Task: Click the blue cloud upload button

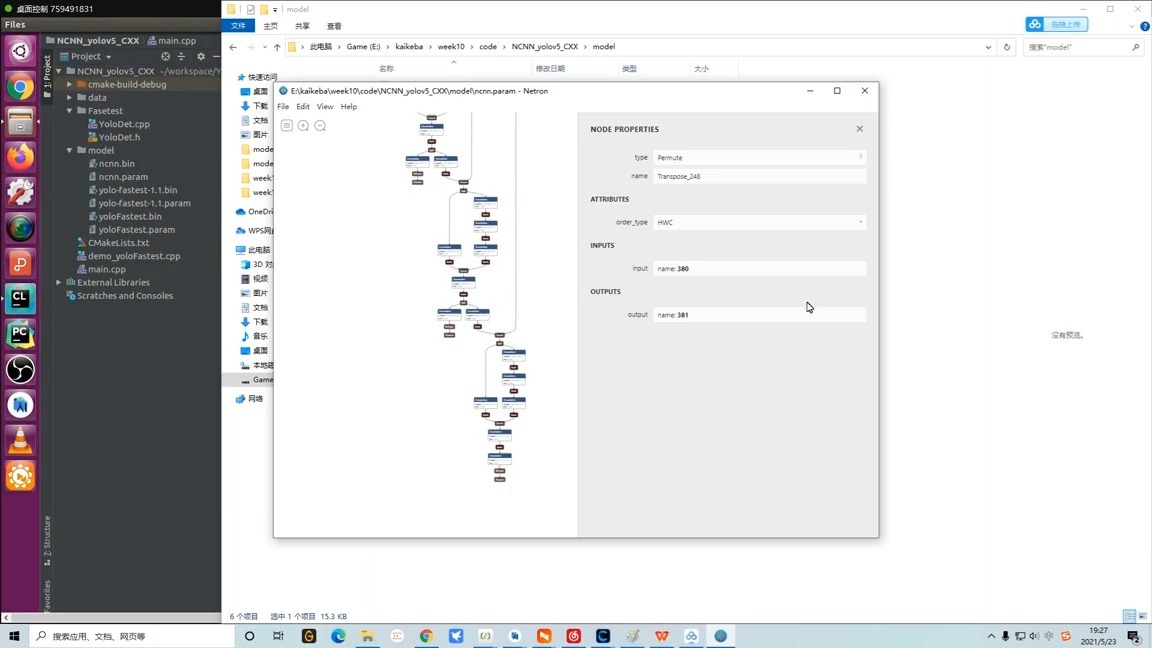Action: coord(1056,24)
